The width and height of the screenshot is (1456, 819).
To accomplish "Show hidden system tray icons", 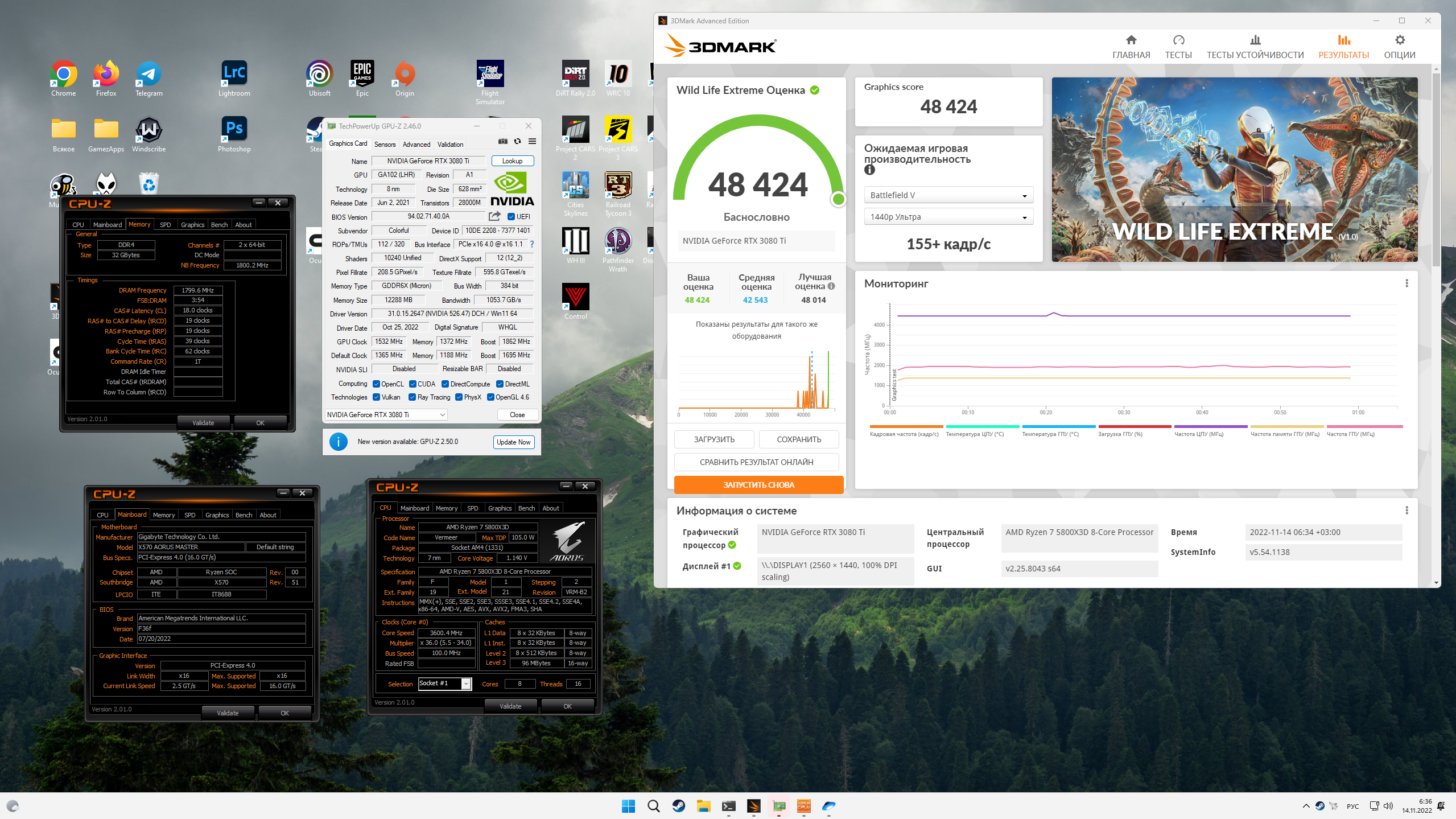I will 1305,806.
